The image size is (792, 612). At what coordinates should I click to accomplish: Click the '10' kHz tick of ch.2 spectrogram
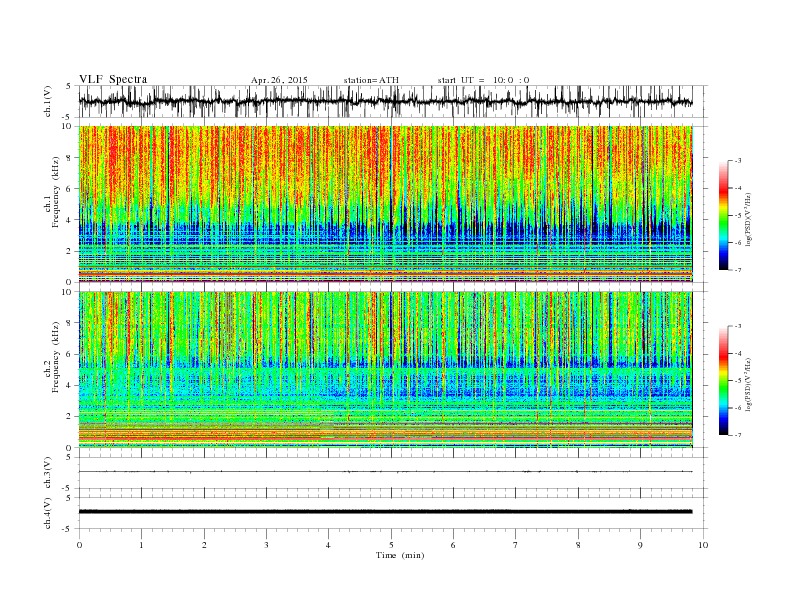[x=67, y=292]
